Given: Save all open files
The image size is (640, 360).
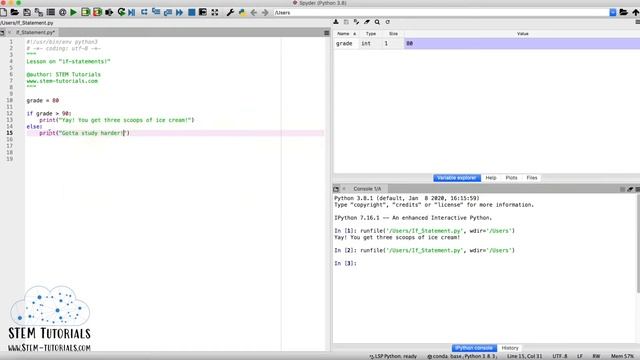Looking at the screenshot, I should (39, 13).
